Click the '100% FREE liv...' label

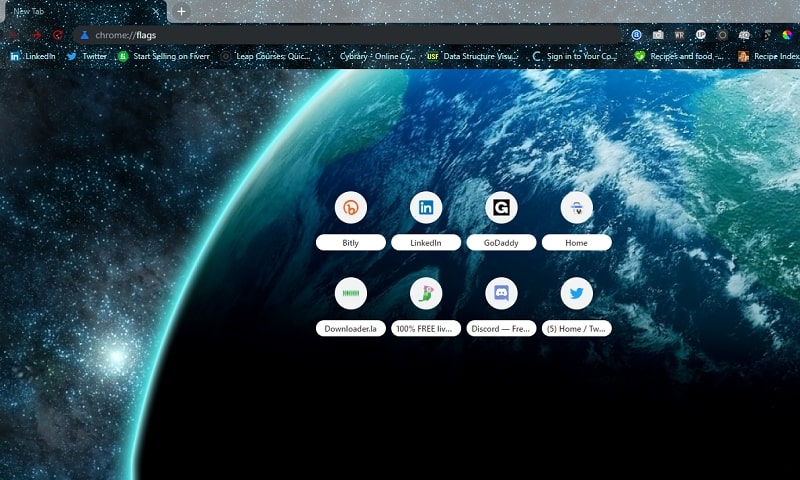pyautogui.click(x=426, y=329)
